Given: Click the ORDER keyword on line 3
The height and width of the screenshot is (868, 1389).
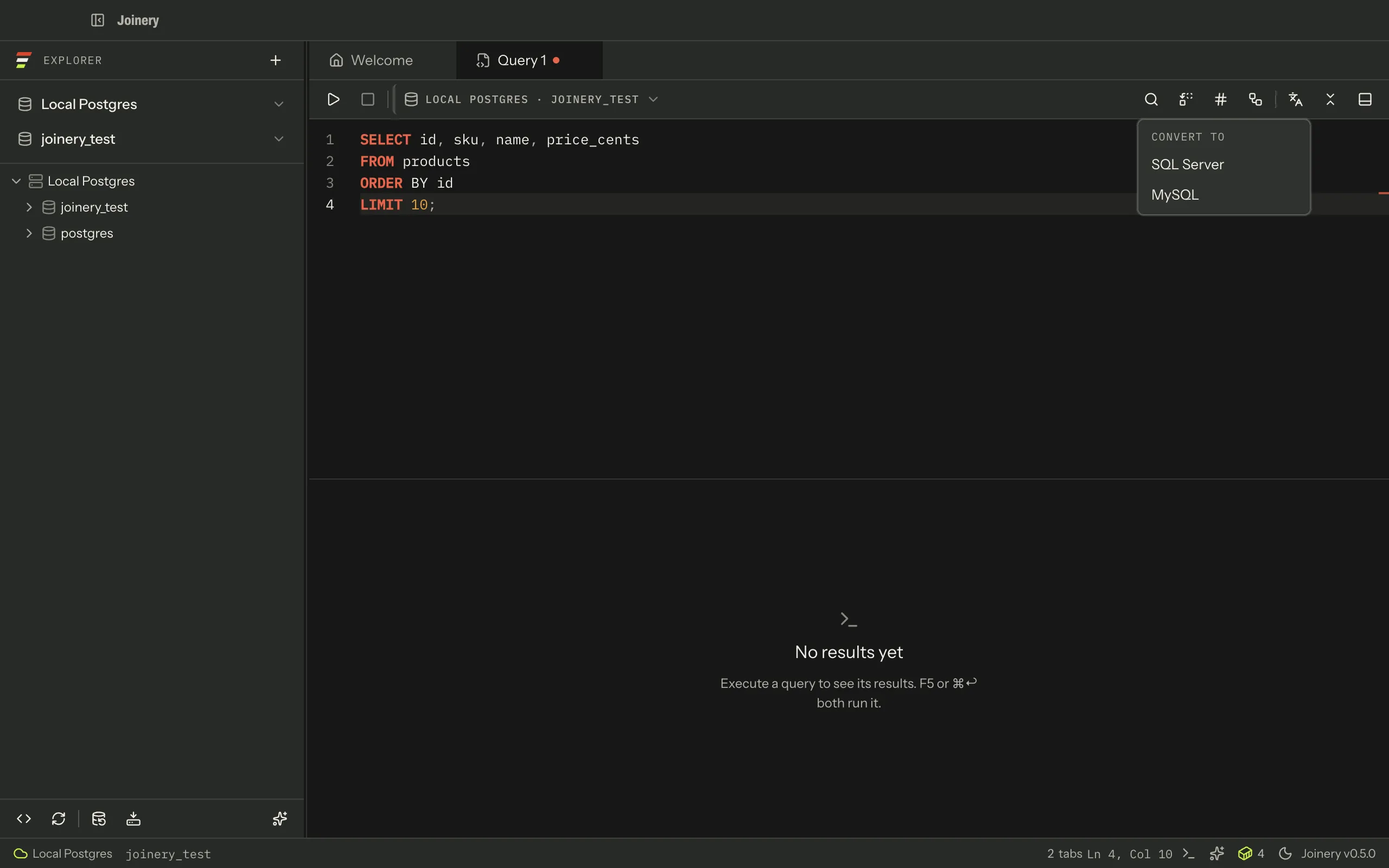Looking at the screenshot, I should pos(381,183).
